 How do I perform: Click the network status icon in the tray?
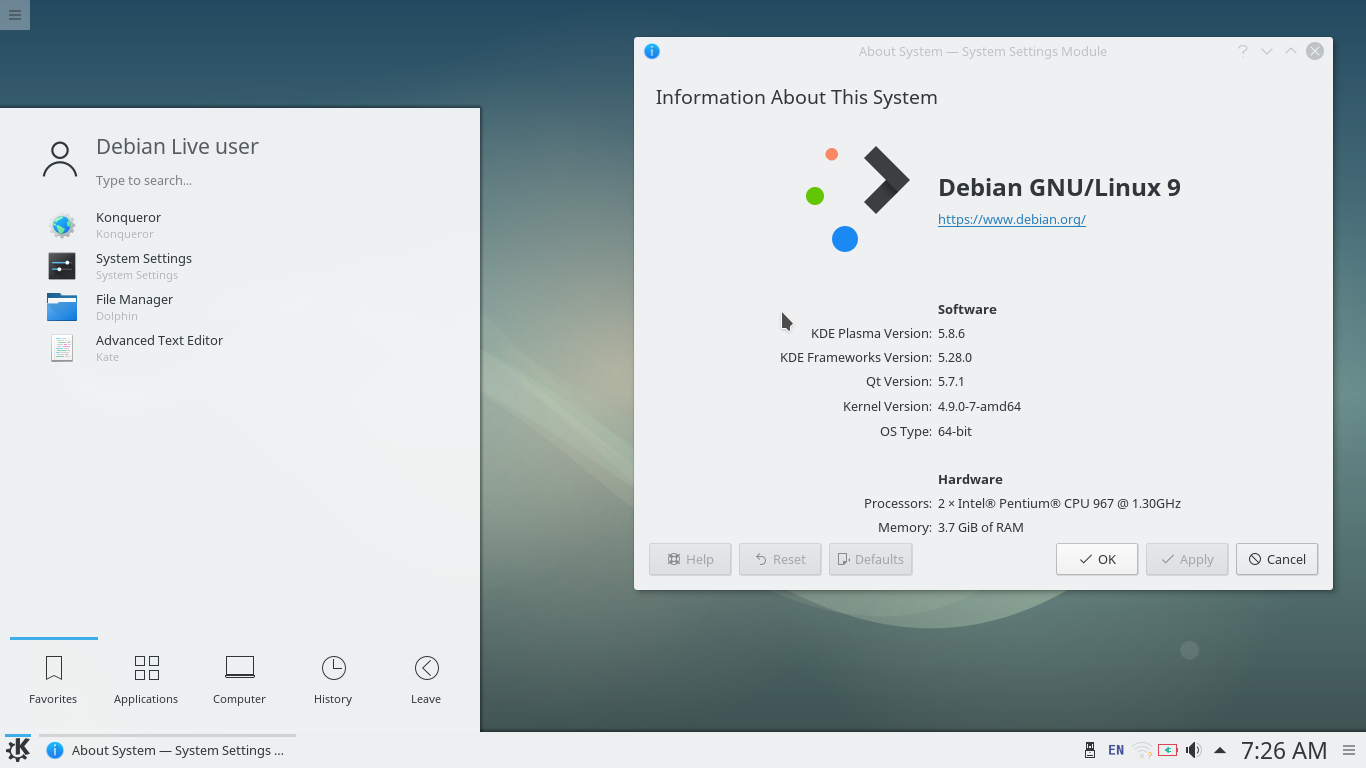(x=1141, y=749)
